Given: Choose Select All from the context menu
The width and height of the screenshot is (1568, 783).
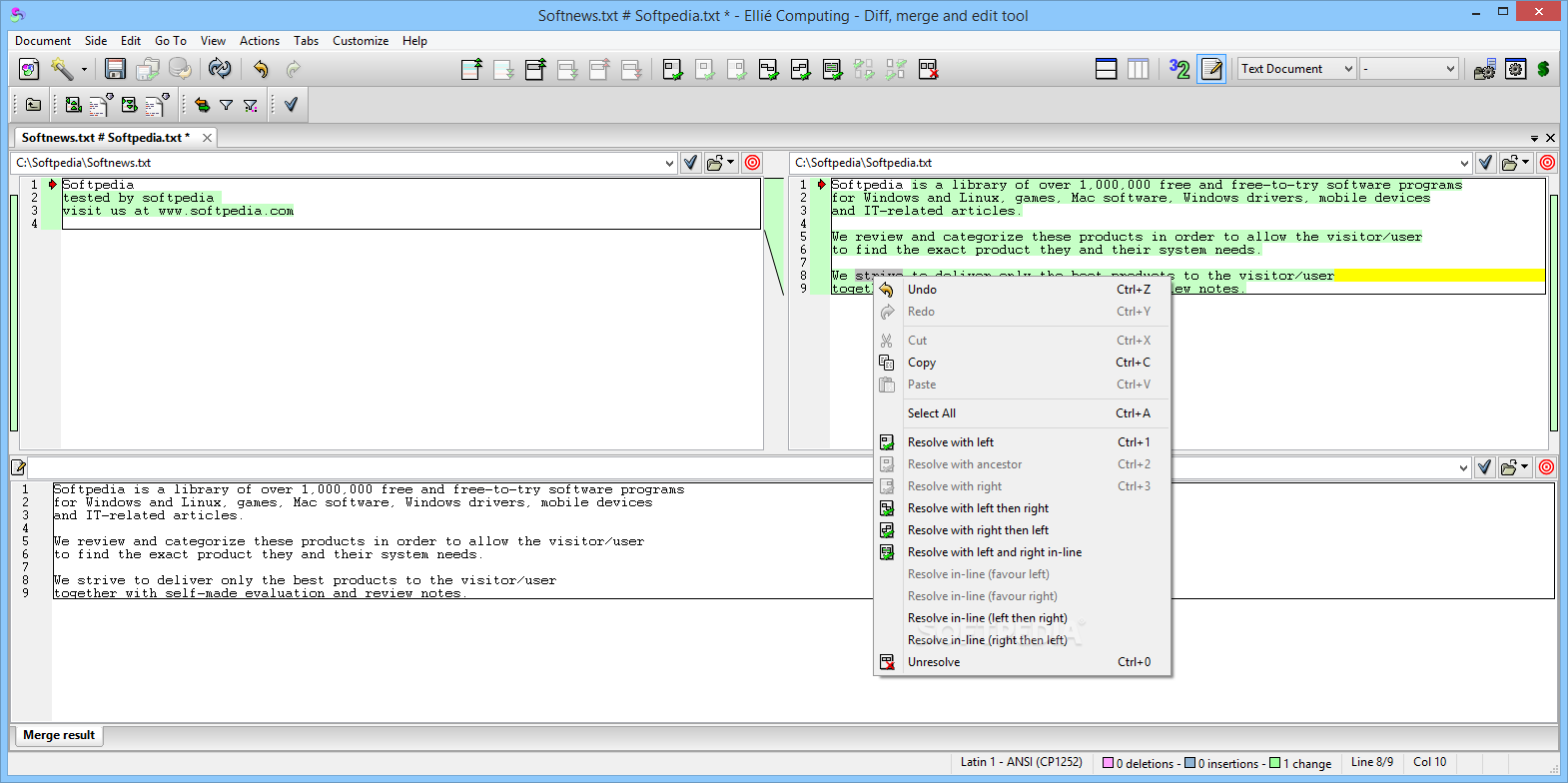Looking at the screenshot, I should tap(1022, 413).
